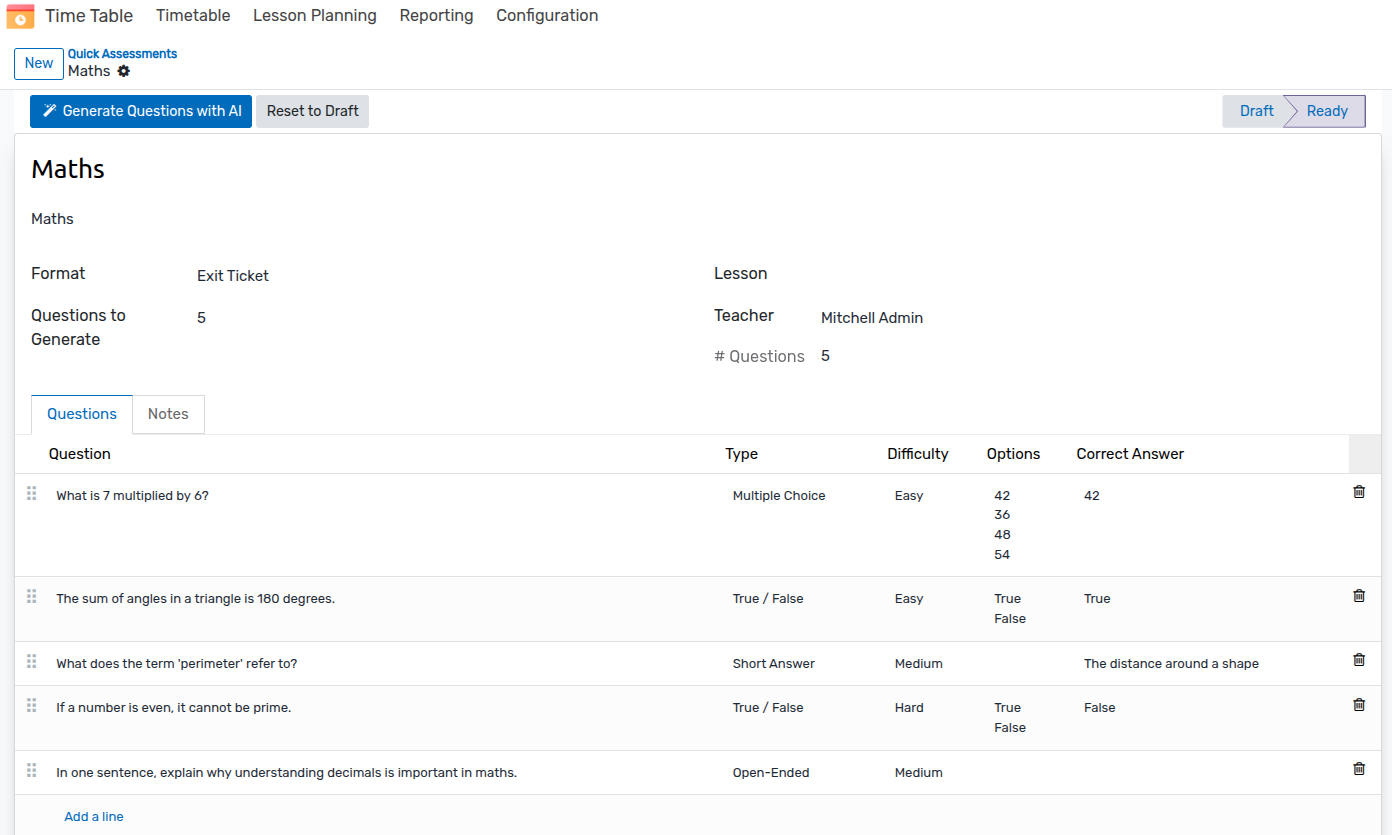
Task: Switch to the Notes tab
Action: [168, 414]
